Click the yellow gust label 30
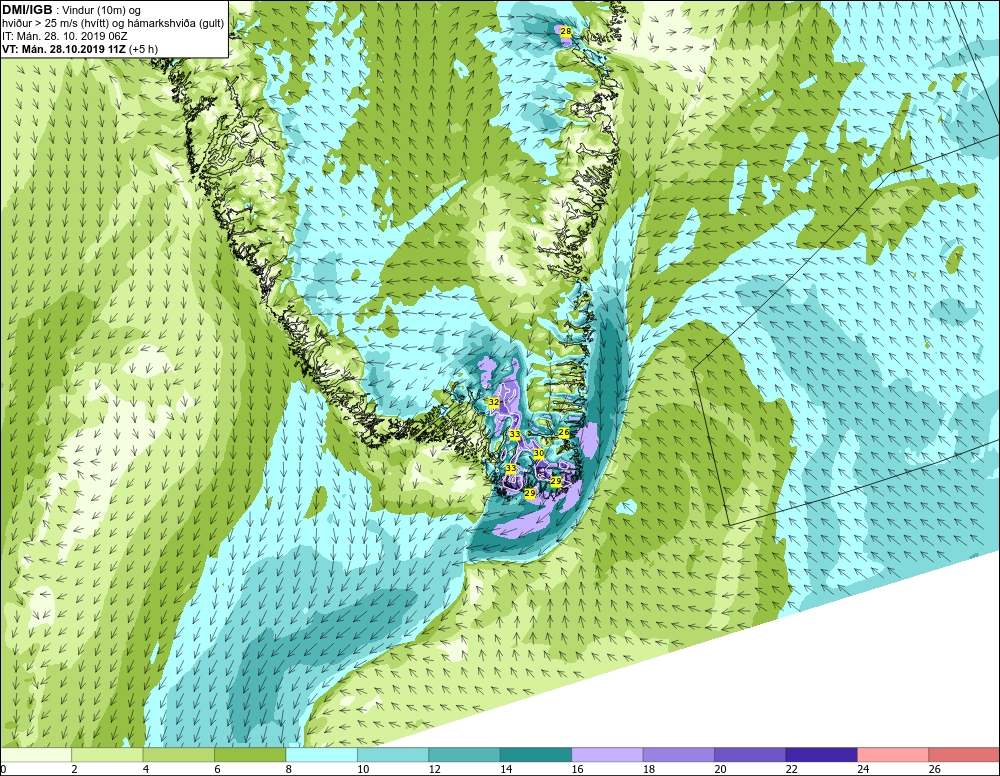Screen dimensions: 1000x776 539,453
